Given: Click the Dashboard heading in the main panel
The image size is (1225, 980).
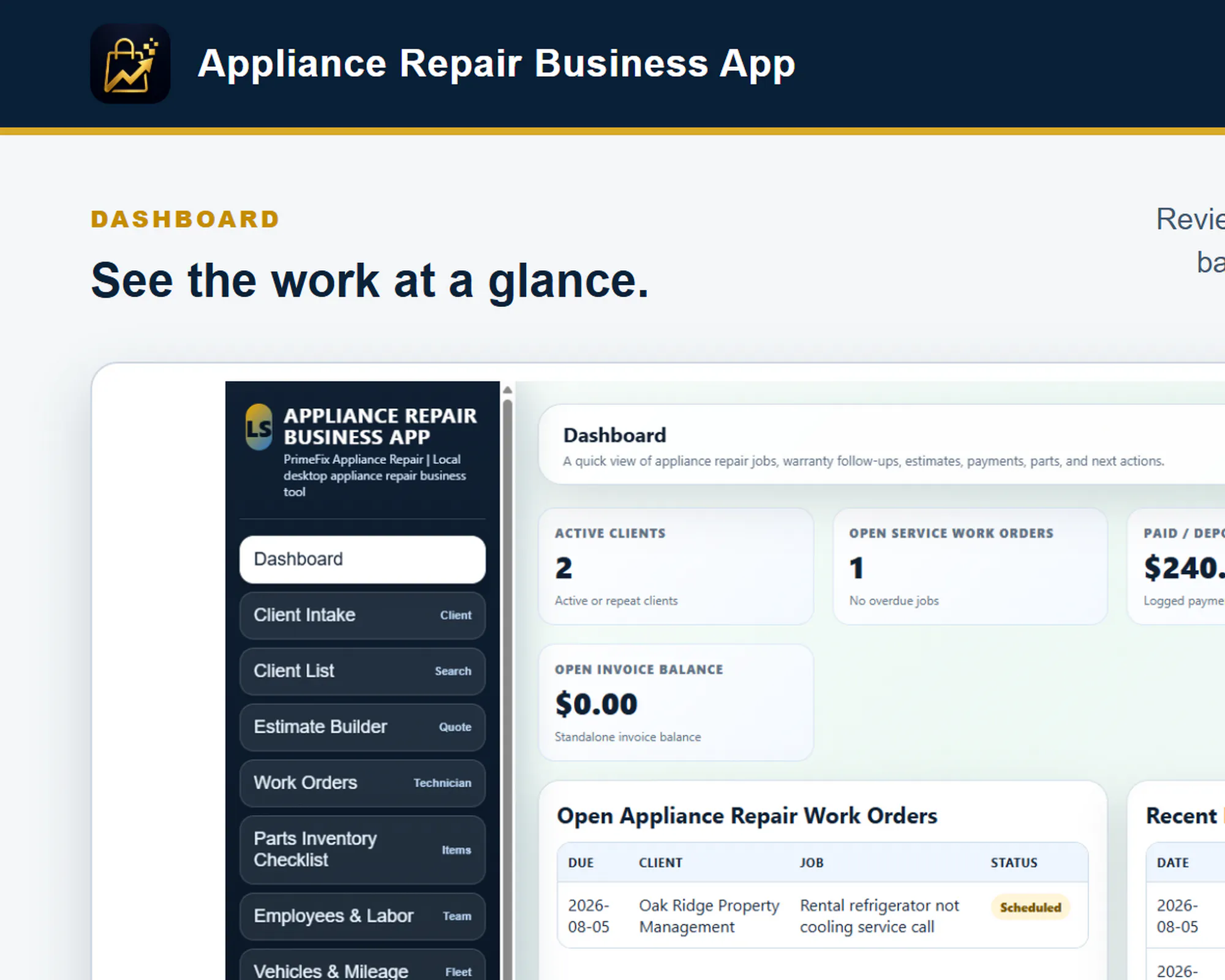Looking at the screenshot, I should click(x=614, y=435).
